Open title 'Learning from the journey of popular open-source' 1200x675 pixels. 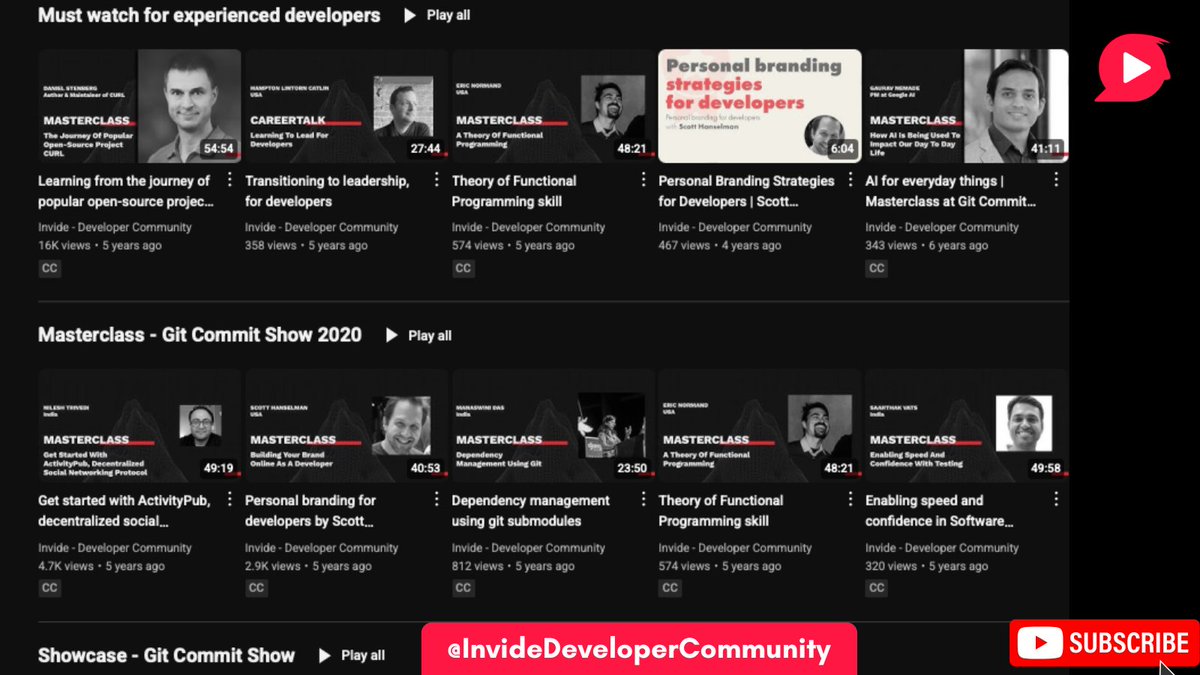[x=126, y=191]
